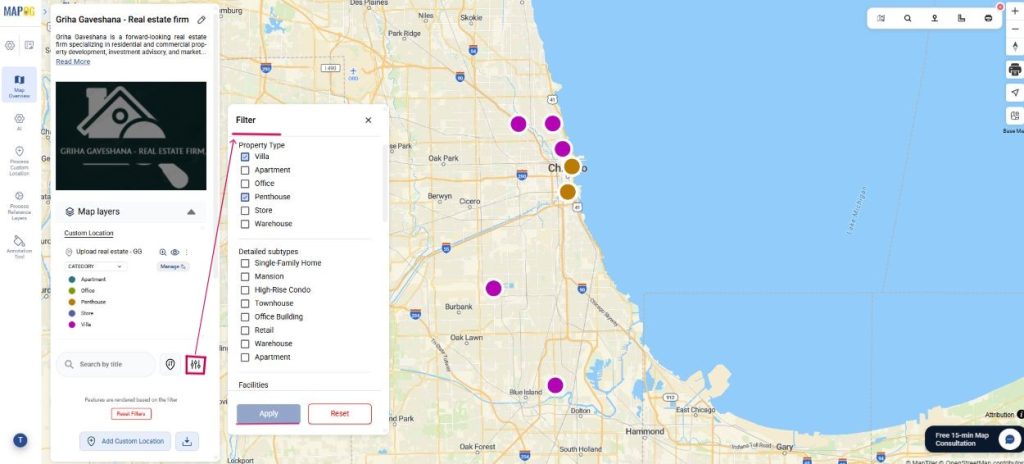The height and width of the screenshot is (464, 1024).
Task: Select the measure ruler tool in the top toolbar
Action: 961,18
